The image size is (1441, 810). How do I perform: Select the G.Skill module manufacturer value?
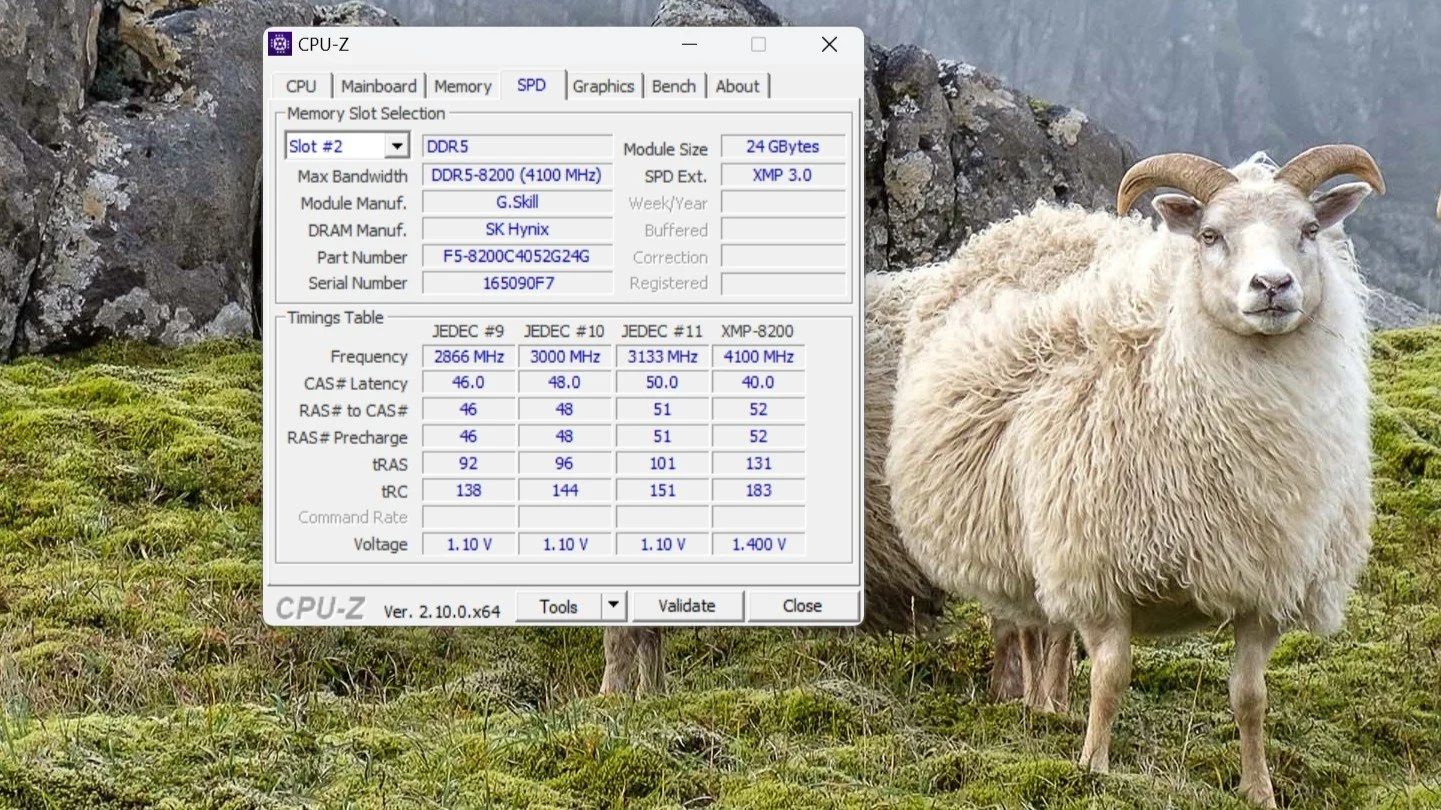pos(517,202)
